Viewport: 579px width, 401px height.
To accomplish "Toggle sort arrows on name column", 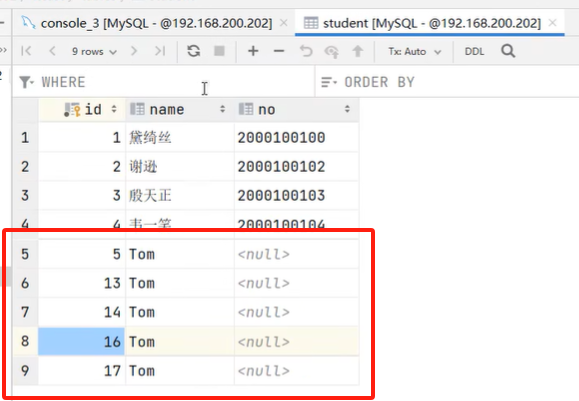I will click(222, 109).
